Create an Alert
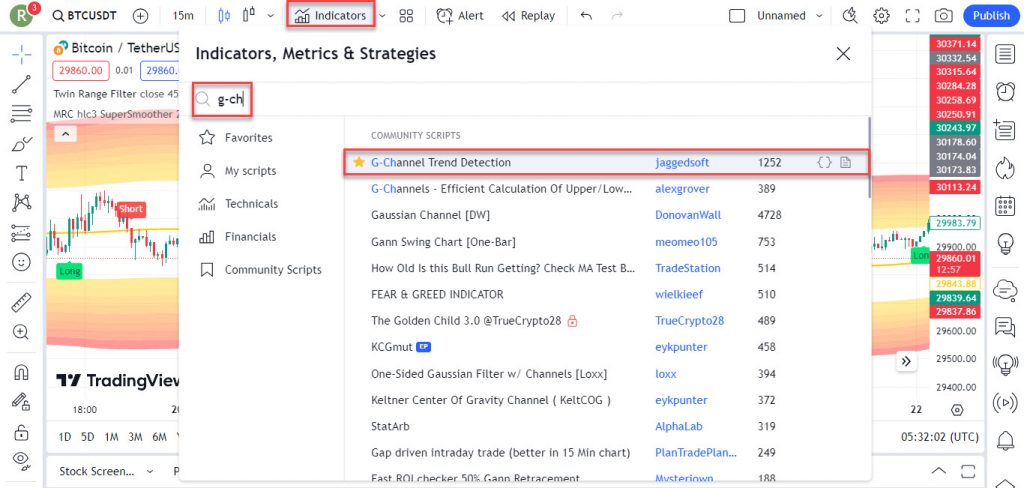The width and height of the screenshot is (1024, 488). [460, 16]
